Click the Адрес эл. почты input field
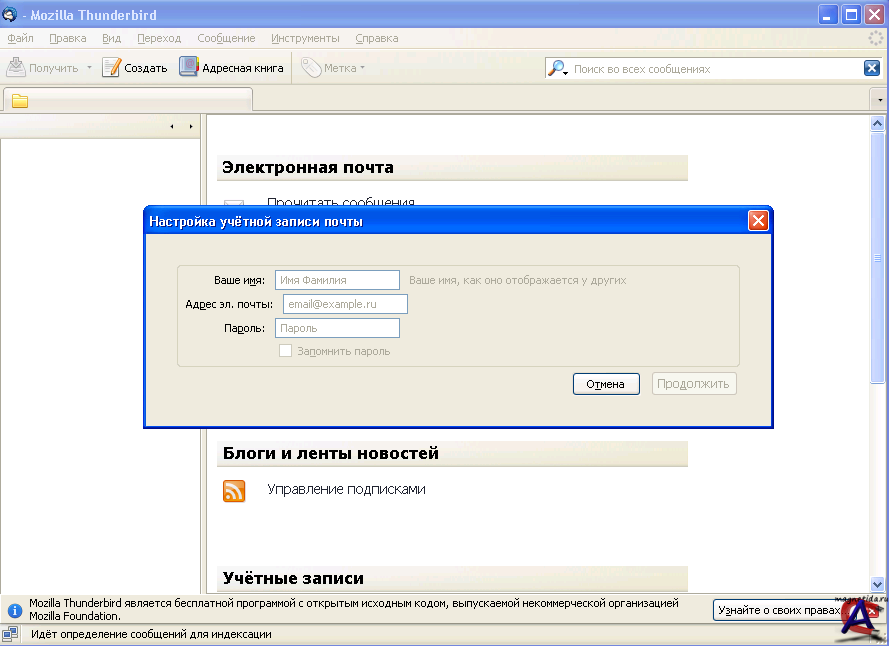The width and height of the screenshot is (889, 646). pos(345,304)
